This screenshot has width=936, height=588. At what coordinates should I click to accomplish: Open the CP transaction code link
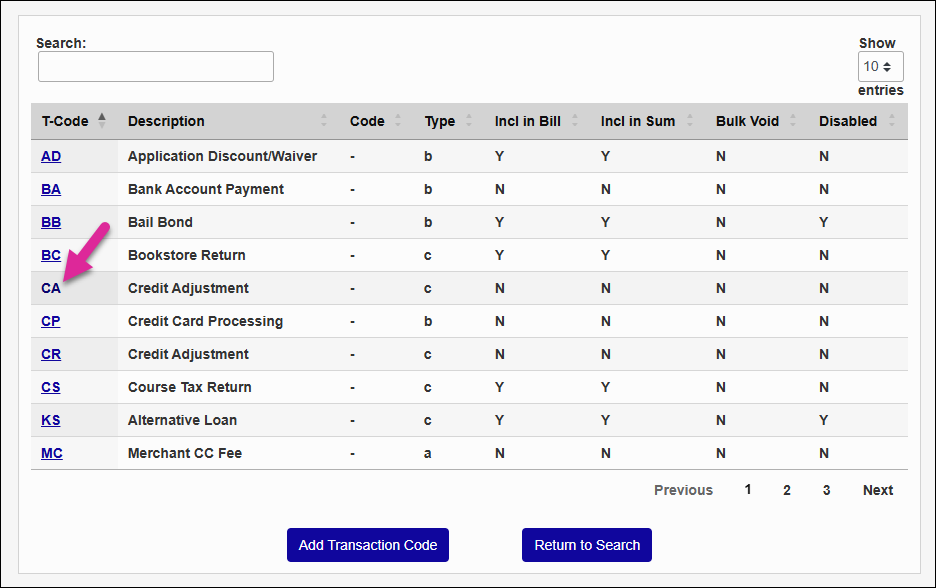(51, 321)
